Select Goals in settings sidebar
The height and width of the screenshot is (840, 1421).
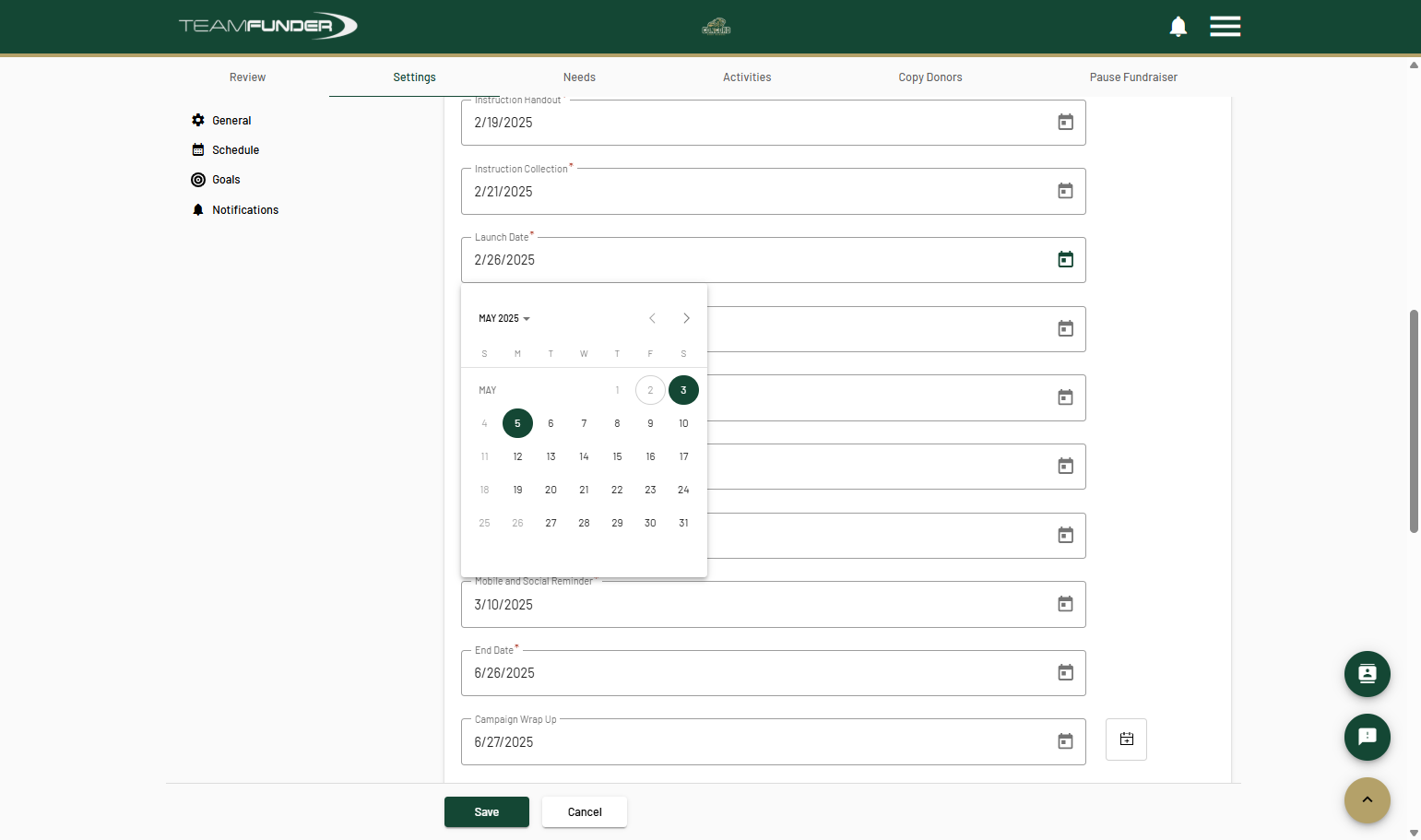[x=216, y=180]
